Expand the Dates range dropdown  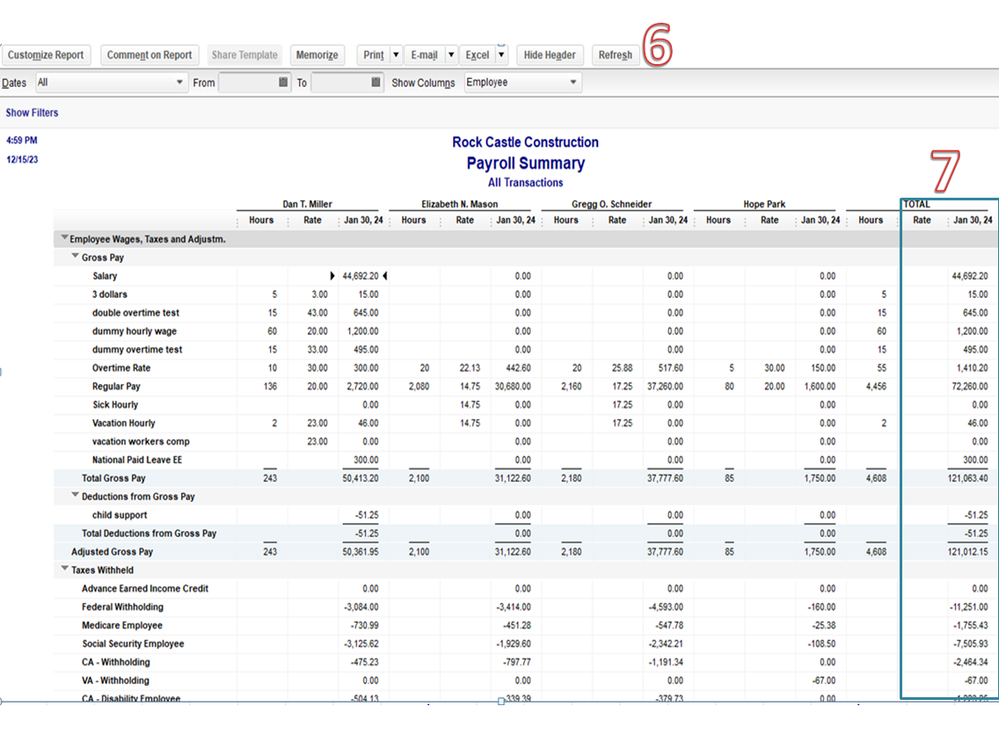(x=180, y=83)
